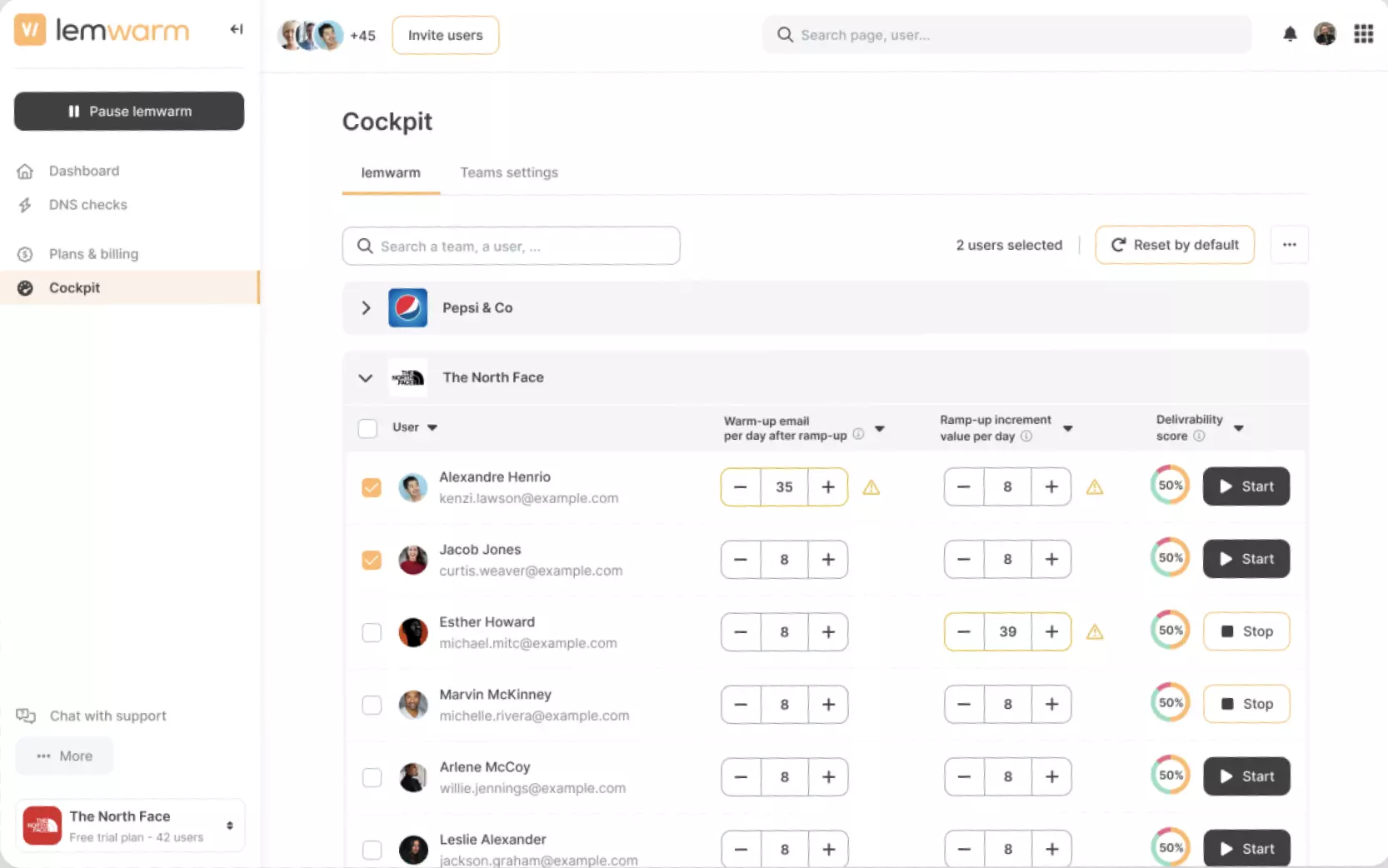Switch to the Teams settings tab
1388x868 pixels.
[508, 172]
